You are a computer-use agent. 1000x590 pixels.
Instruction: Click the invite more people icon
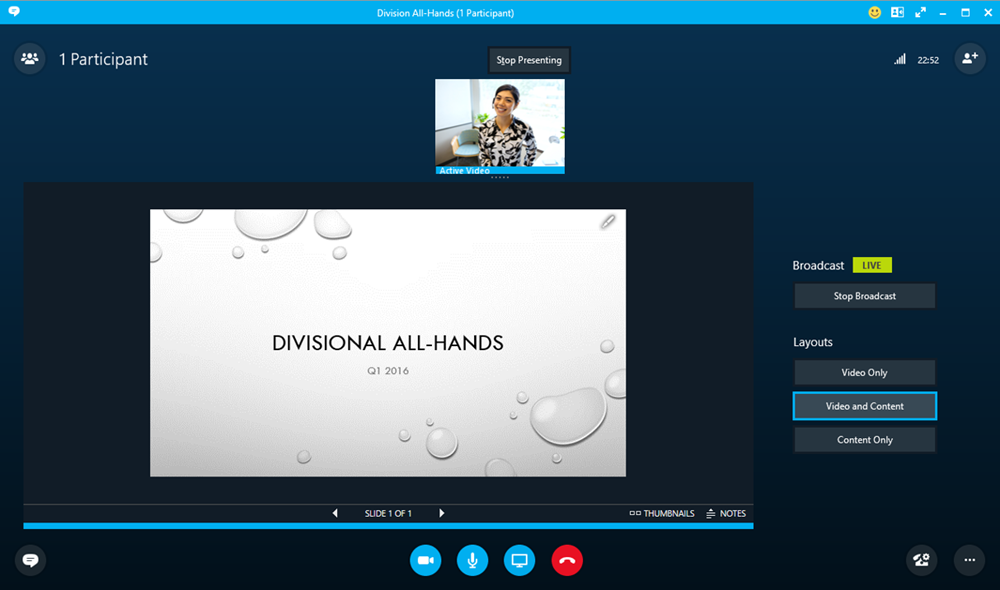[x=969, y=59]
